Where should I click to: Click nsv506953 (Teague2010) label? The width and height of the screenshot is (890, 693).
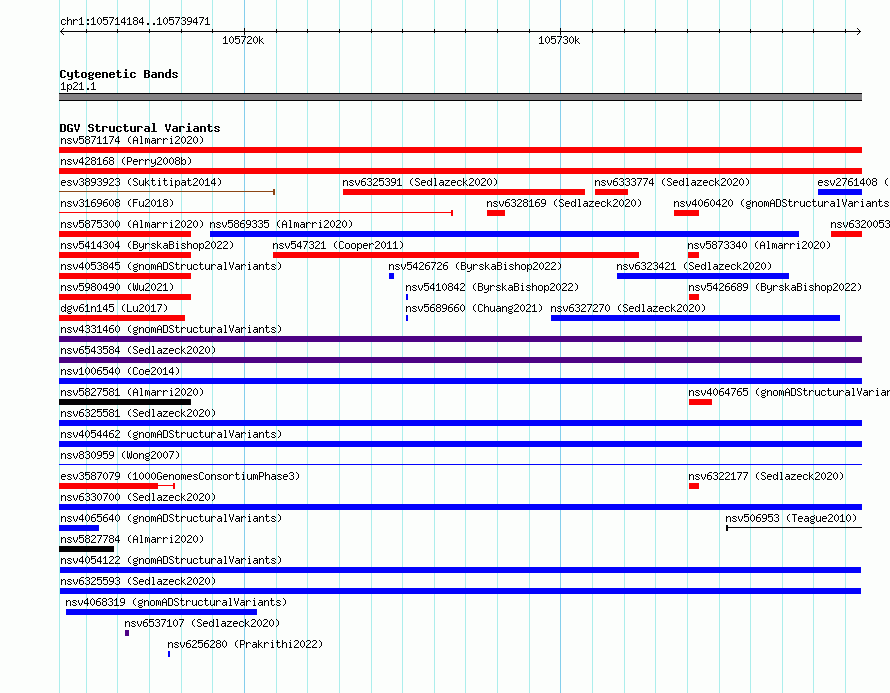[791, 518]
